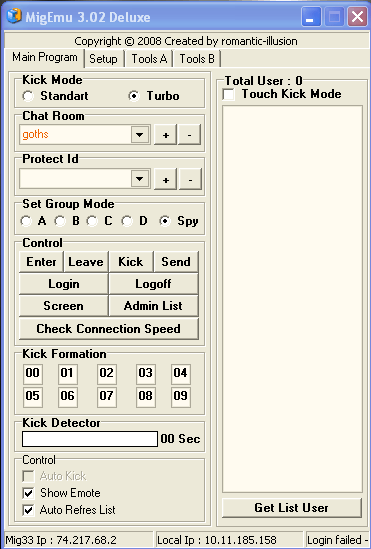
Task: Click the Mig33 Ip status text
Action: point(61,540)
